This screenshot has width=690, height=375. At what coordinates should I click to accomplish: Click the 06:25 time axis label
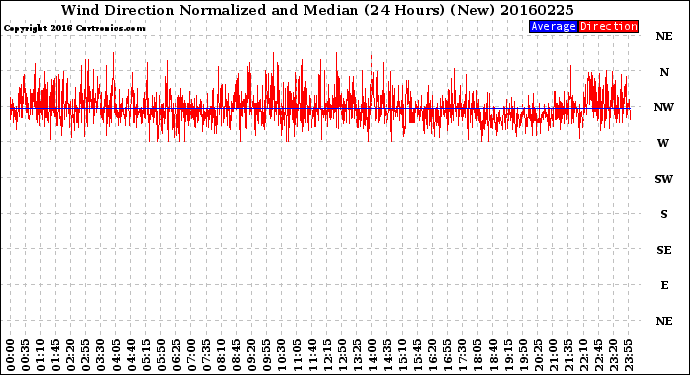[176, 355]
